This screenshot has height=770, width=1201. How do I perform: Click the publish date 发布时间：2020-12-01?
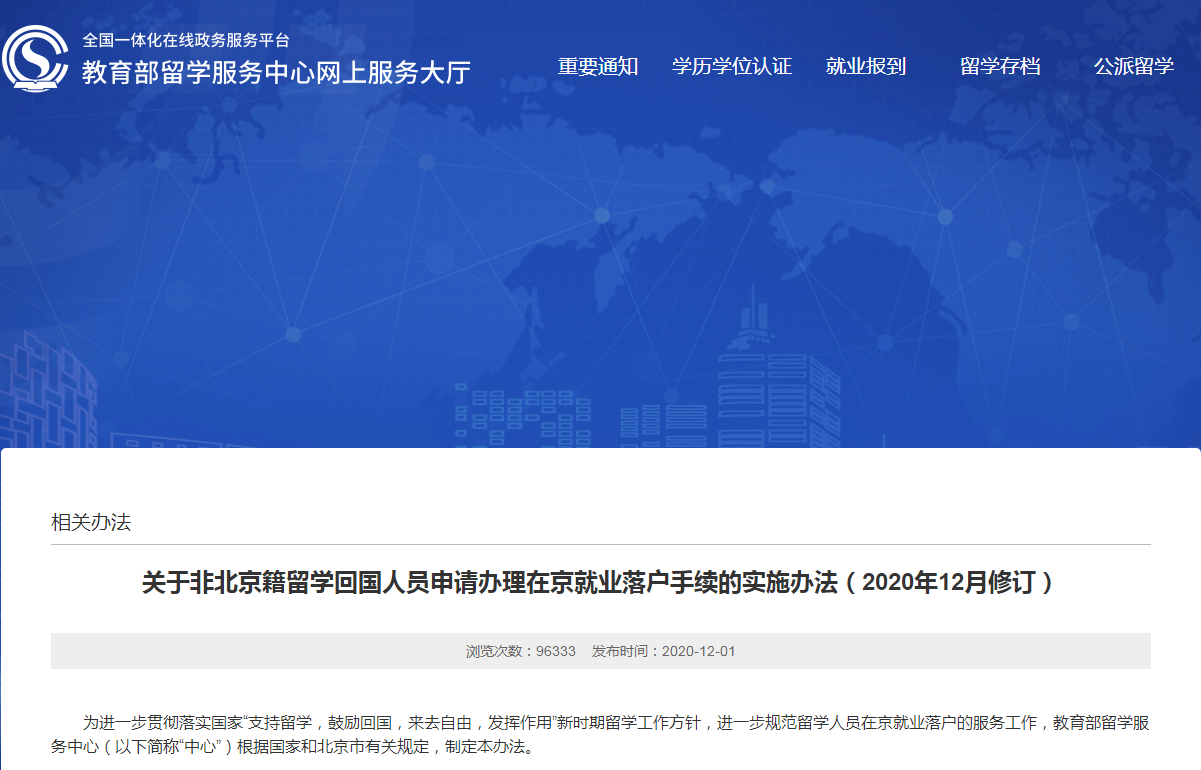(x=664, y=651)
